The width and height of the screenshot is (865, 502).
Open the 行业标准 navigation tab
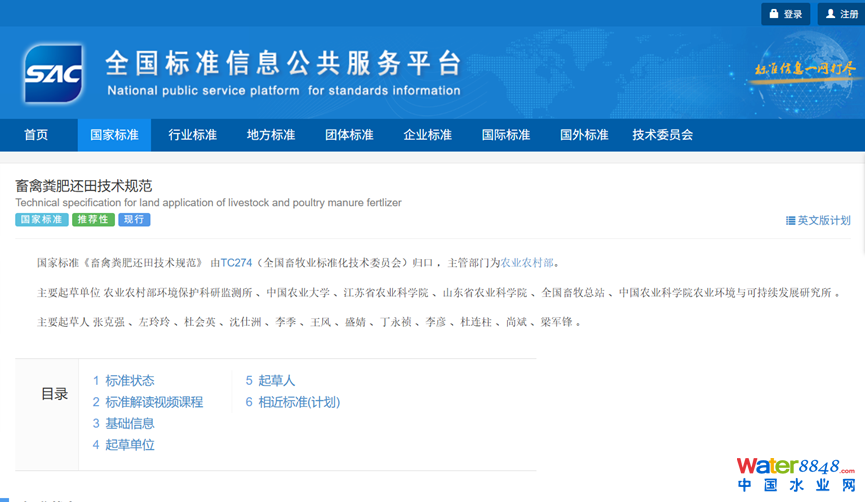pos(192,135)
